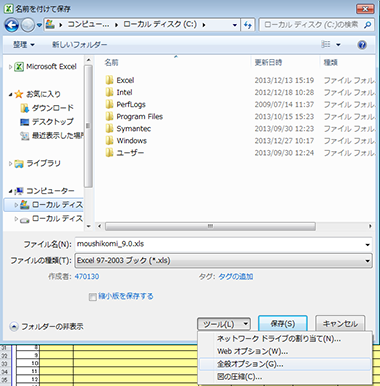Toggle the 縮小版を保存する checkbox
The width and height of the screenshot is (380, 386).
pyautogui.click(x=92, y=297)
